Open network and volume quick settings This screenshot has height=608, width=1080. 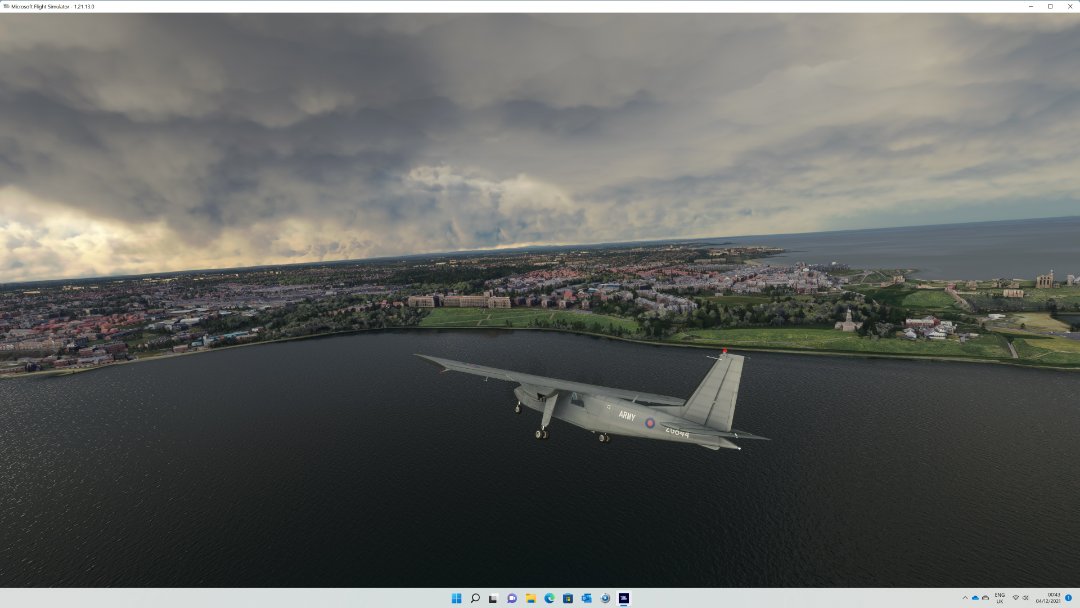tap(1020, 598)
